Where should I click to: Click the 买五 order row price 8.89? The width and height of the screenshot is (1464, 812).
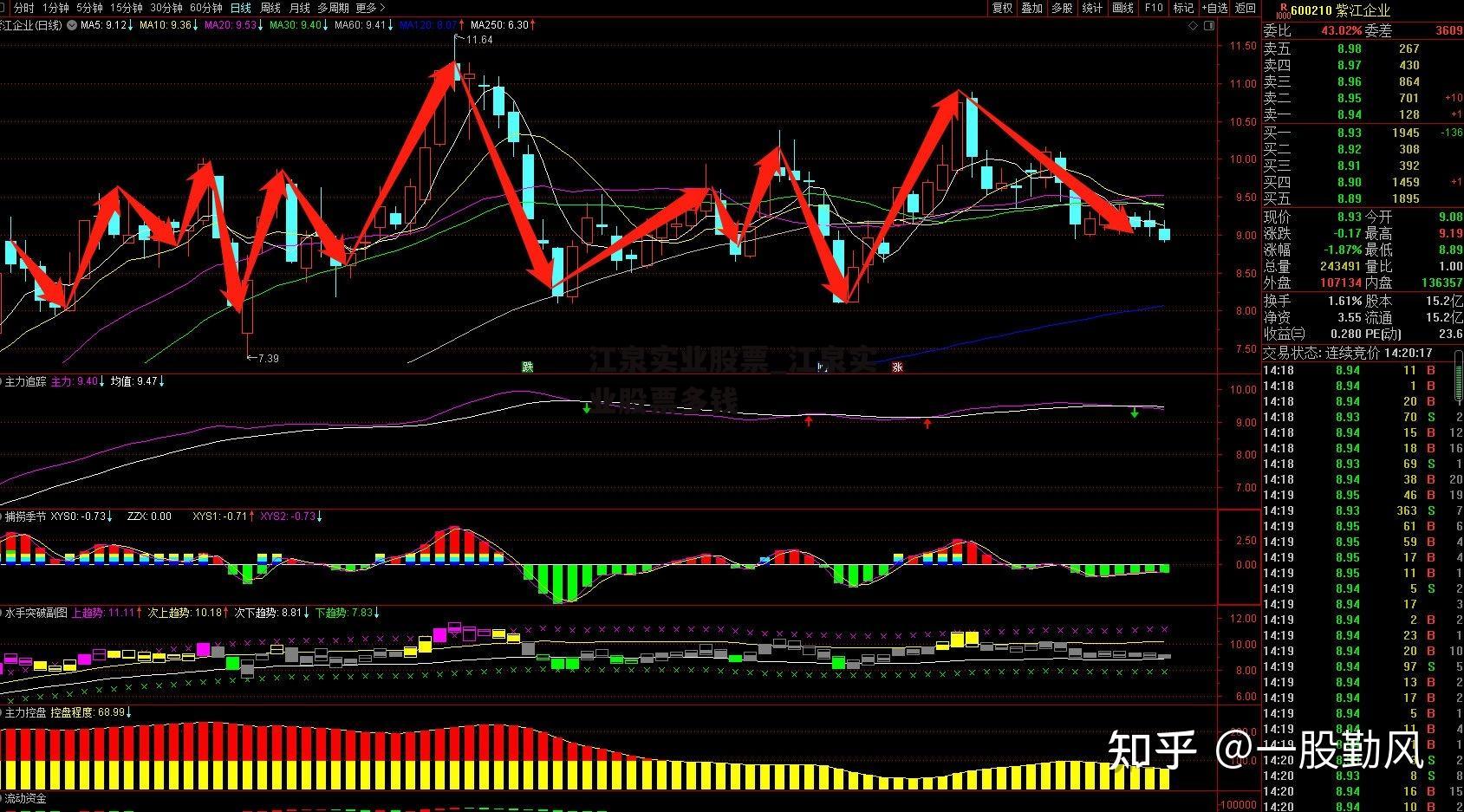[x=1349, y=198]
